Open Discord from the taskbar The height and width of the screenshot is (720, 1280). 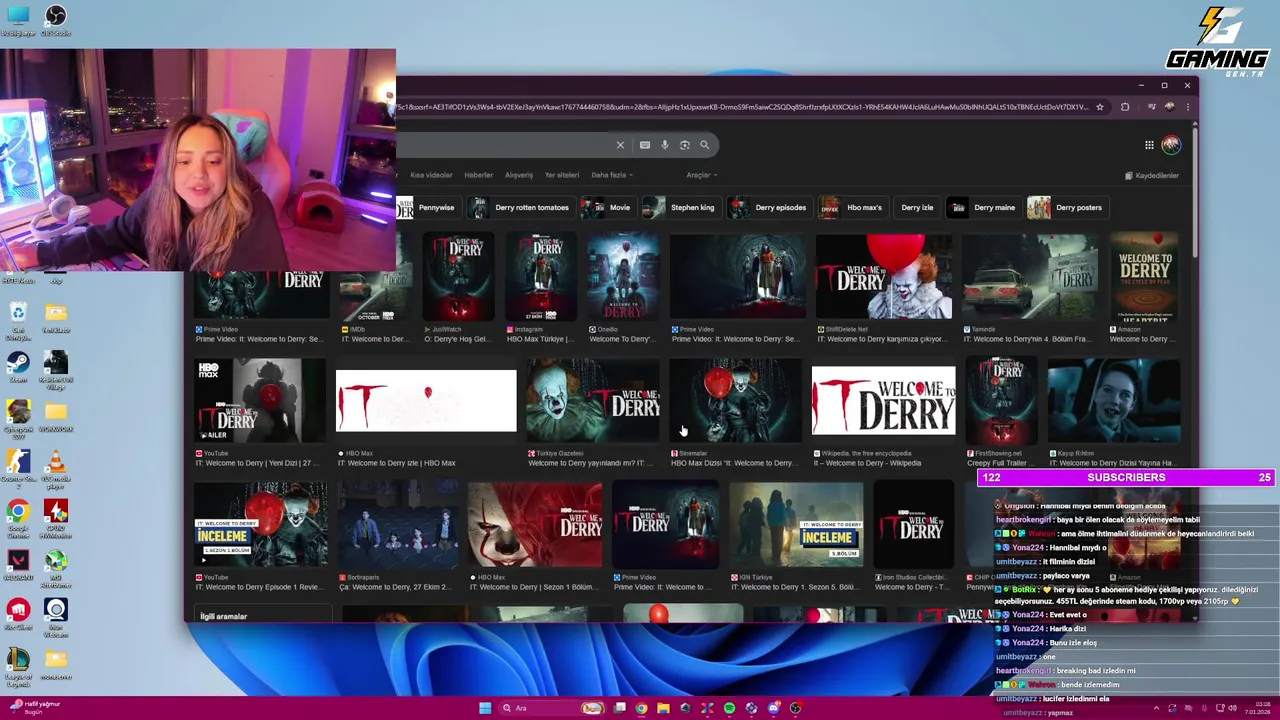point(774,708)
